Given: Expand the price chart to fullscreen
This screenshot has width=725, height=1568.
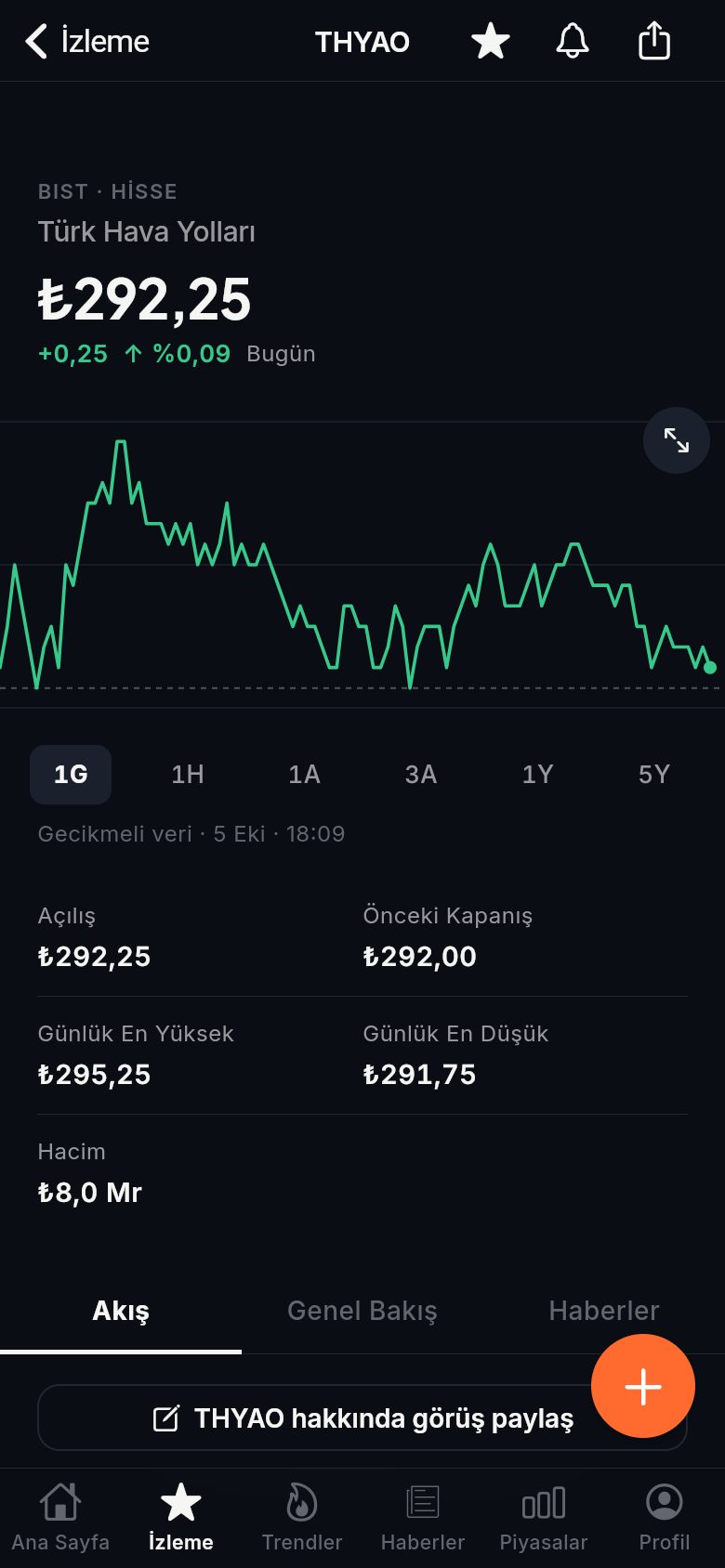Looking at the screenshot, I should 677,440.
